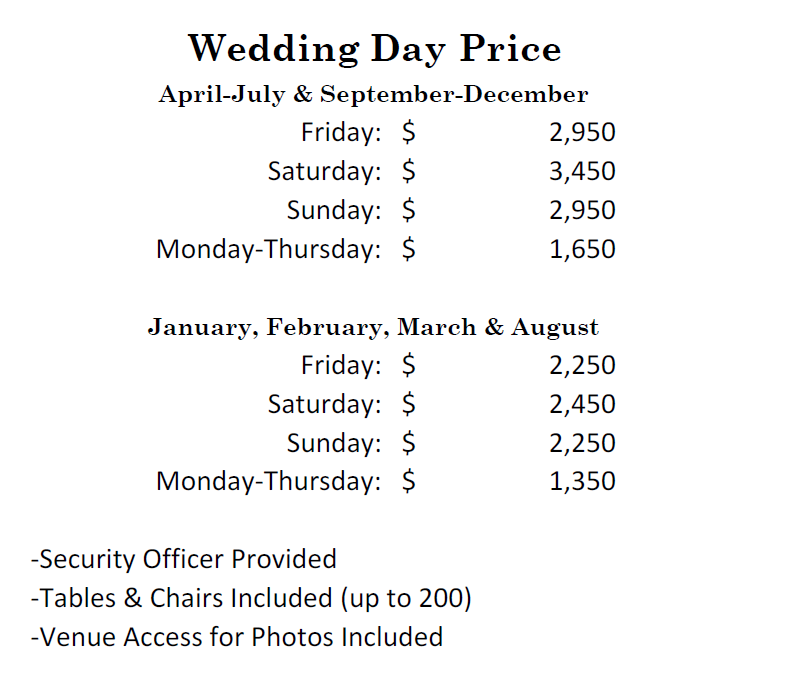This screenshot has height=679, width=798.
Task: Click the Monday-Thursday price of 1,650
Action: click(x=582, y=249)
